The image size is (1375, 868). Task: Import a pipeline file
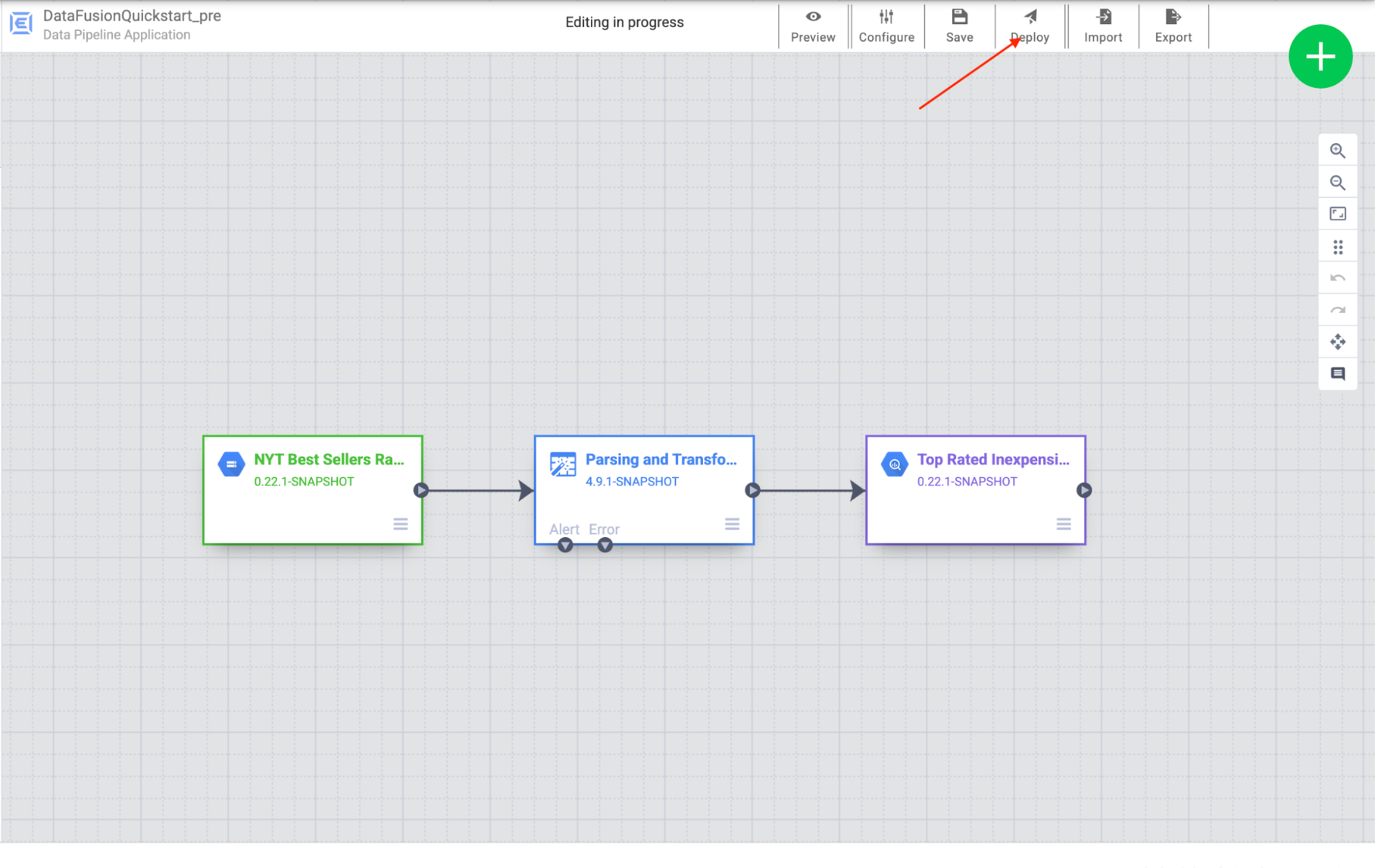point(1103,26)
